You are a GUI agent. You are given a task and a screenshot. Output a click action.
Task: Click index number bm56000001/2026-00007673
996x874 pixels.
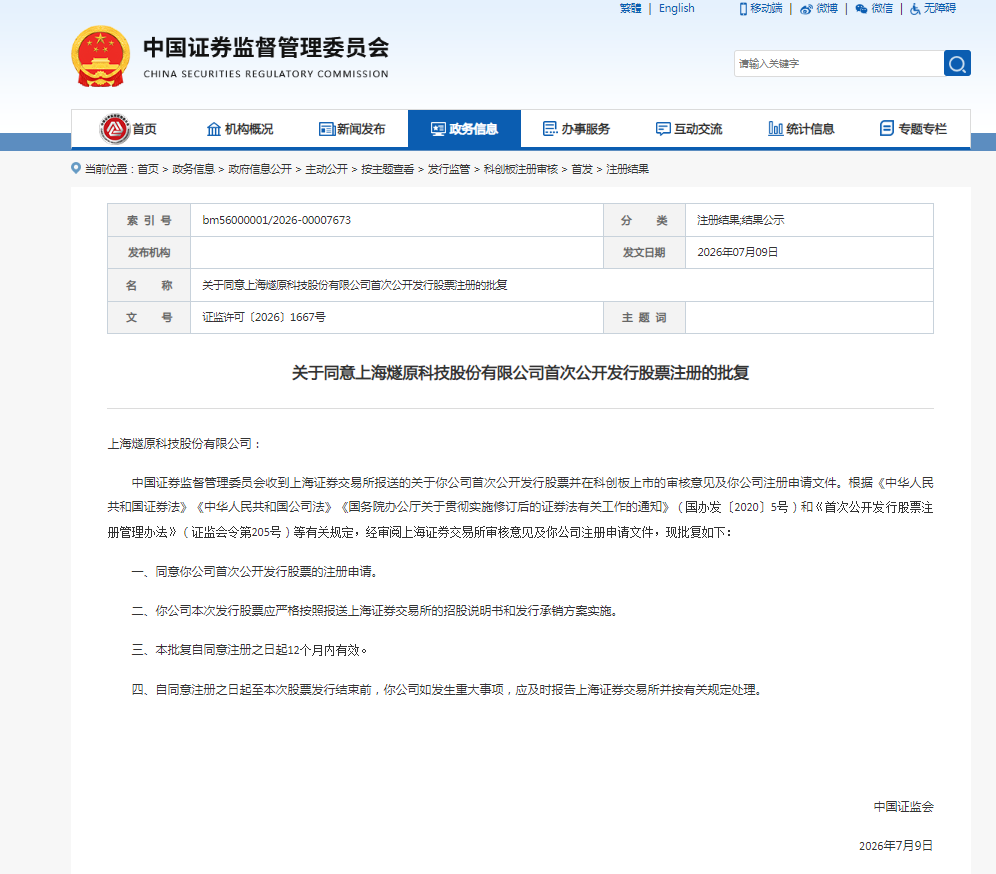(276, 220)
